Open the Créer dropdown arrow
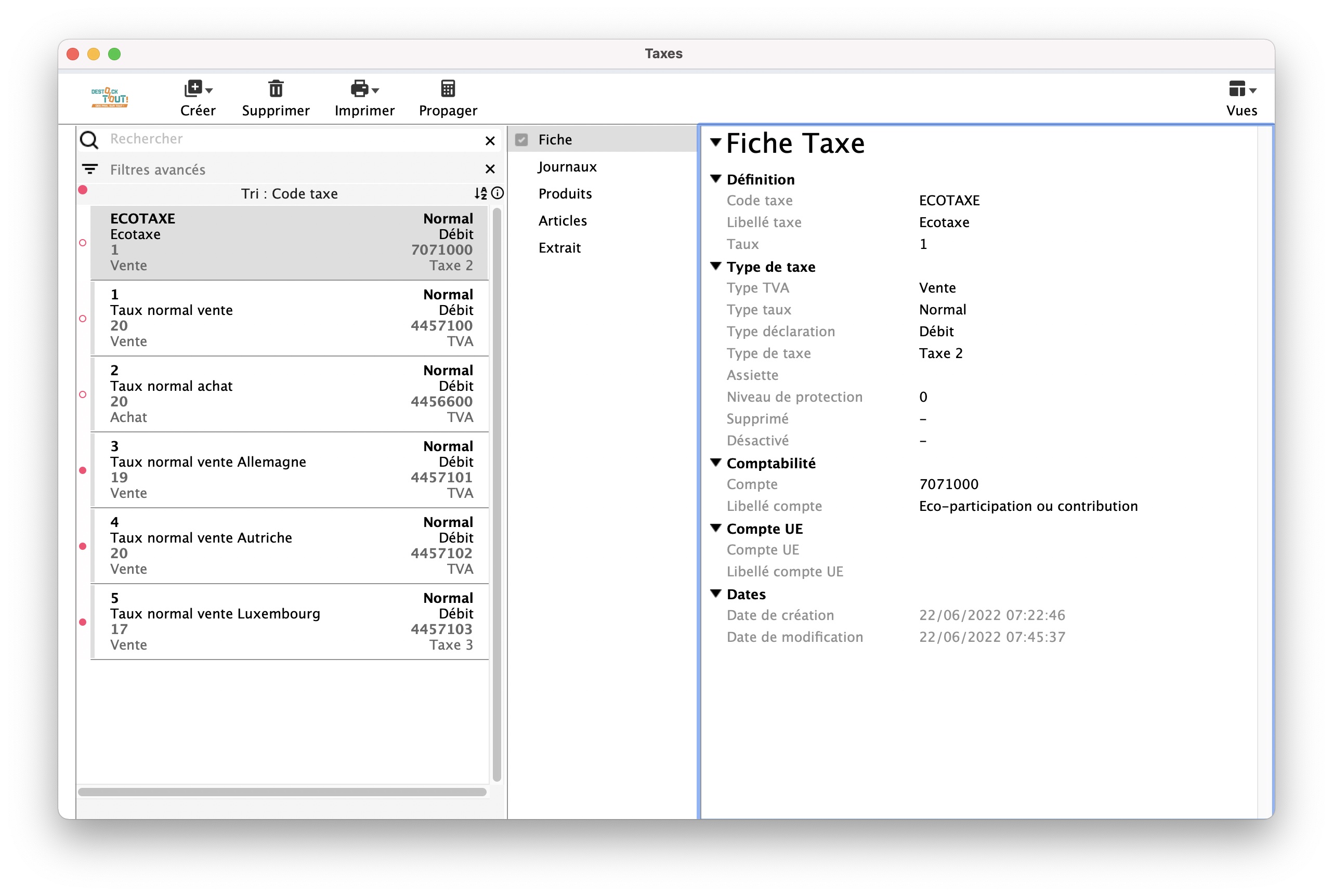This screenshot has height=896, width=1333. (209, 90)
